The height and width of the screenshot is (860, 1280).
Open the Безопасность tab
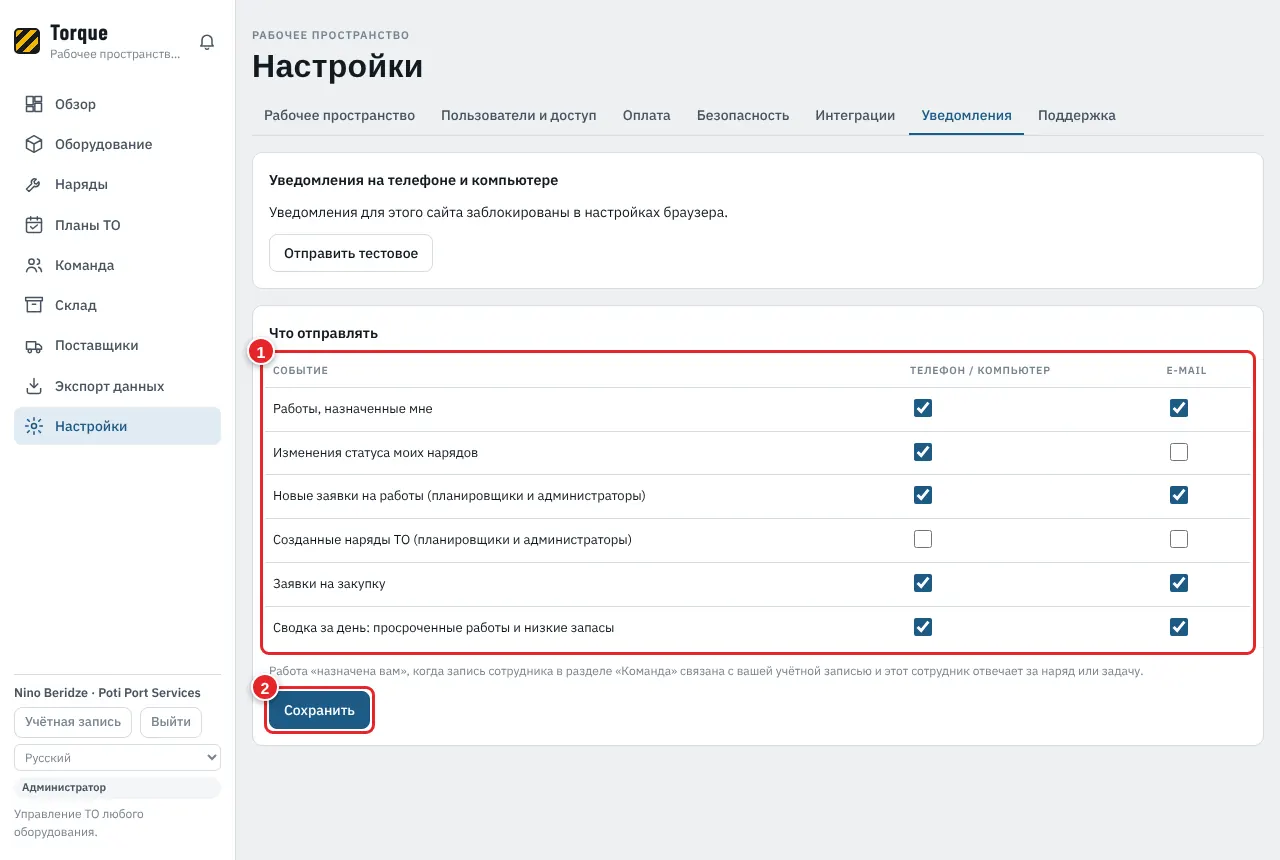point(743,115)
